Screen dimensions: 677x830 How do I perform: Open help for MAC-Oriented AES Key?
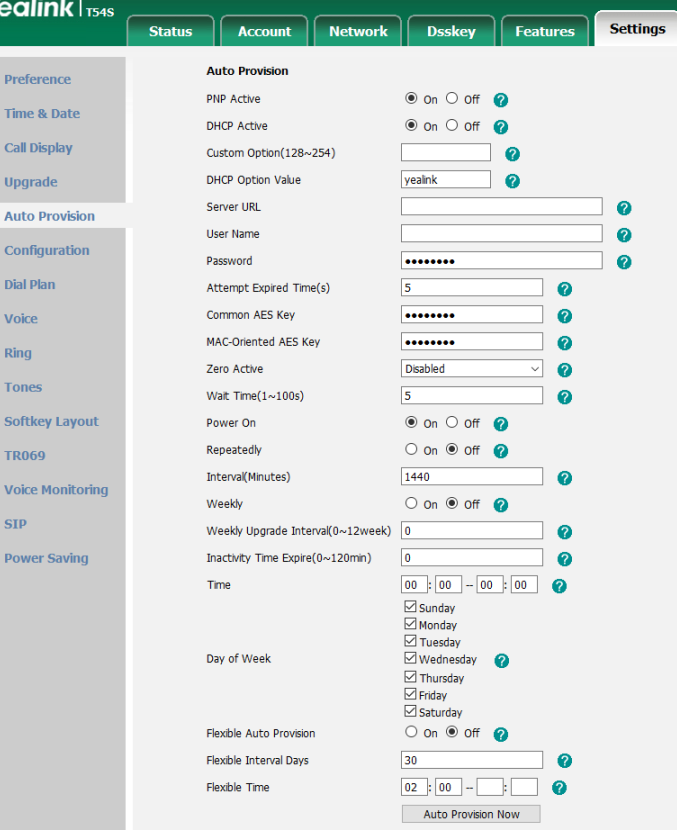coord(564,343)
